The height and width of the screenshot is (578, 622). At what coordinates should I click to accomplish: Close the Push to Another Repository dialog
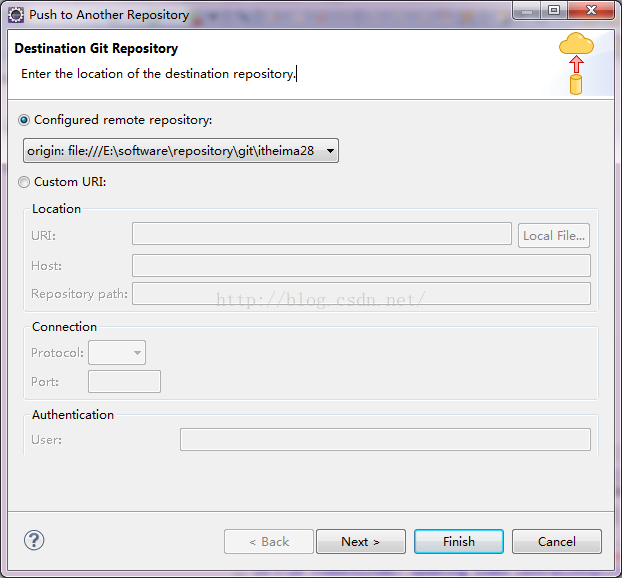591,11
